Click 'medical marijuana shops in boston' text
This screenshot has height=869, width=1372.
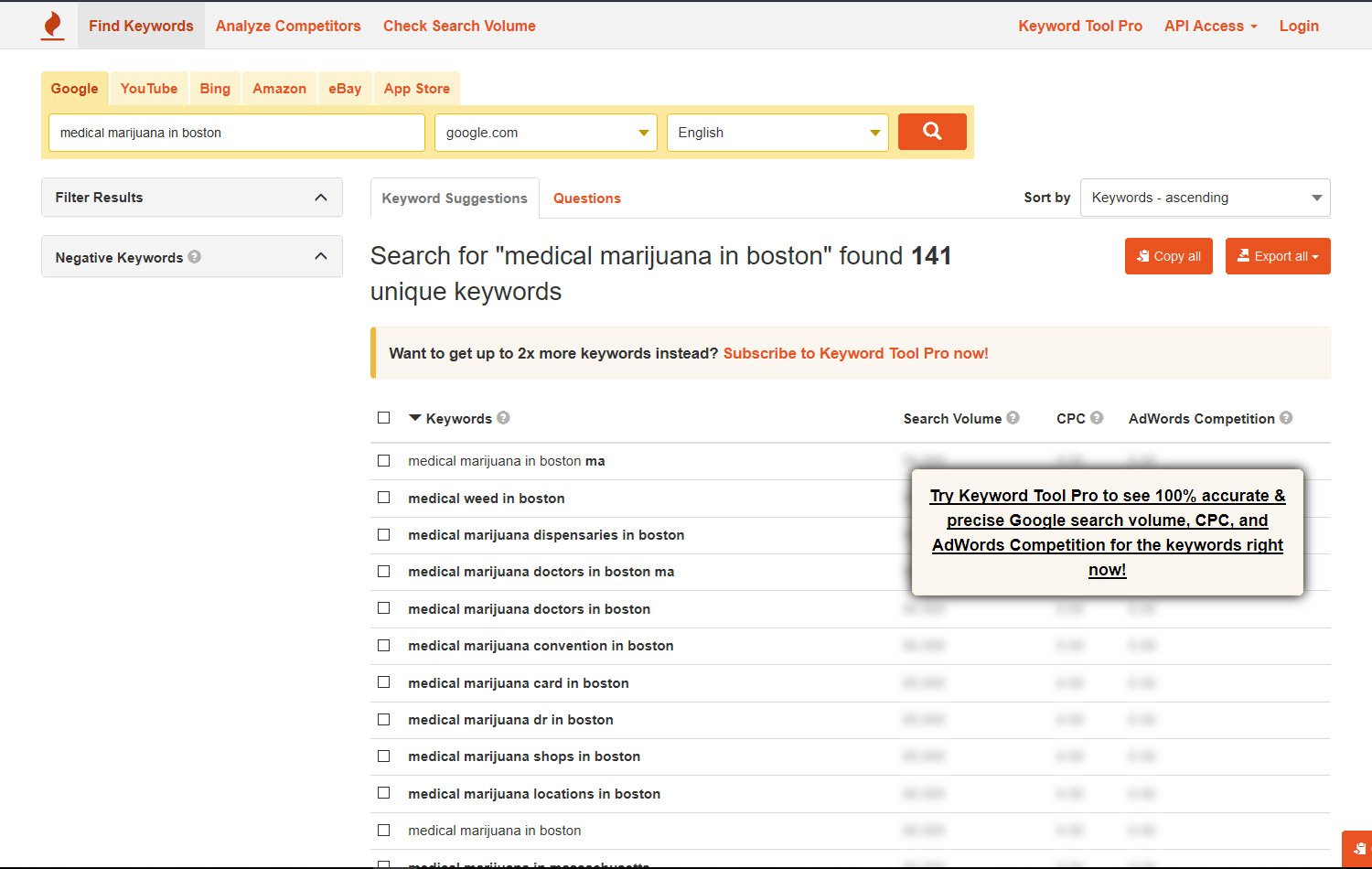click(524, 756)
